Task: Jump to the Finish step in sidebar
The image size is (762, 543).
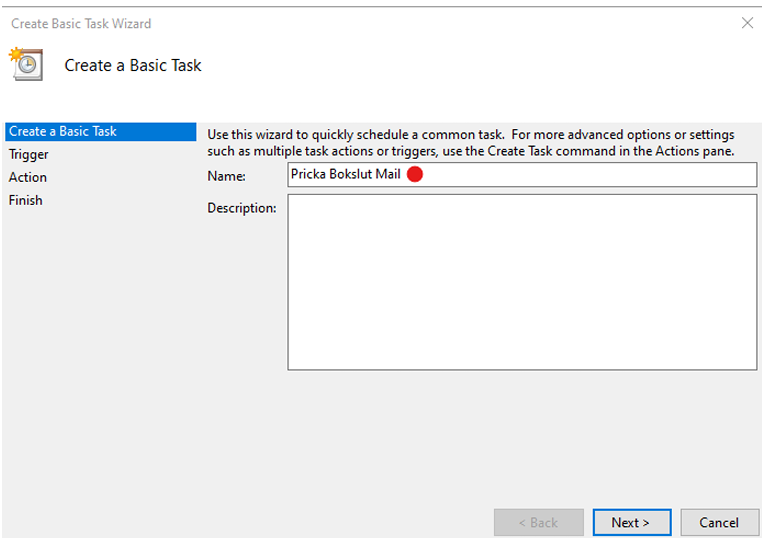Action: coord(25,200)
